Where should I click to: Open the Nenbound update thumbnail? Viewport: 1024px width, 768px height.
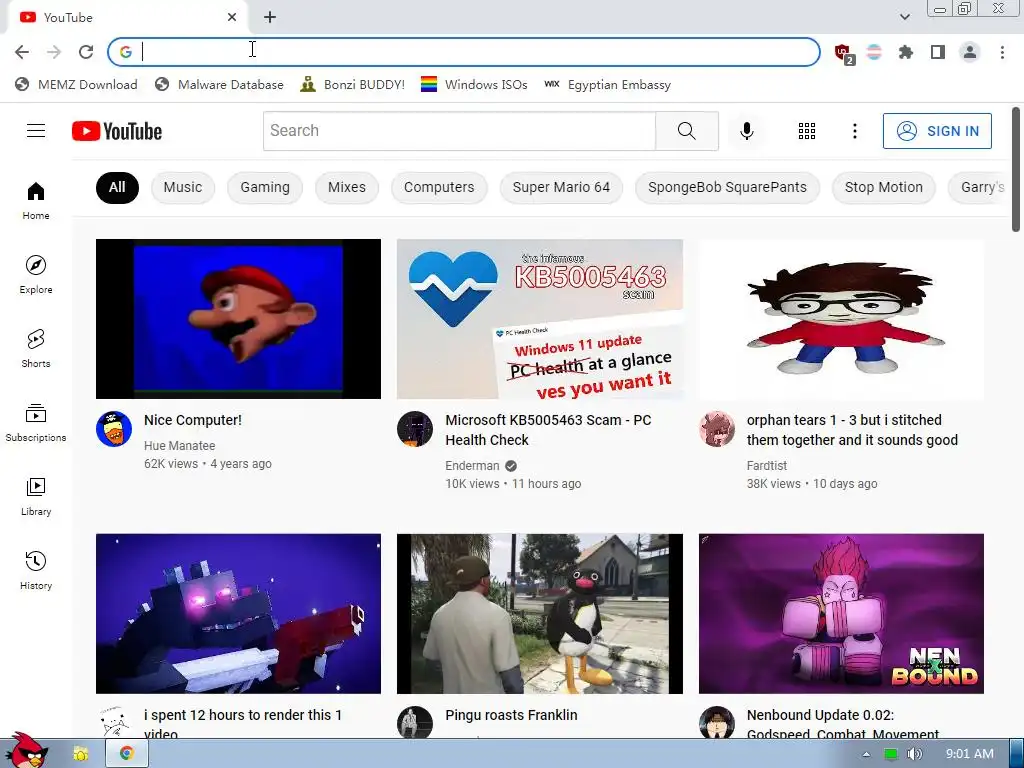tap(841, 613)
